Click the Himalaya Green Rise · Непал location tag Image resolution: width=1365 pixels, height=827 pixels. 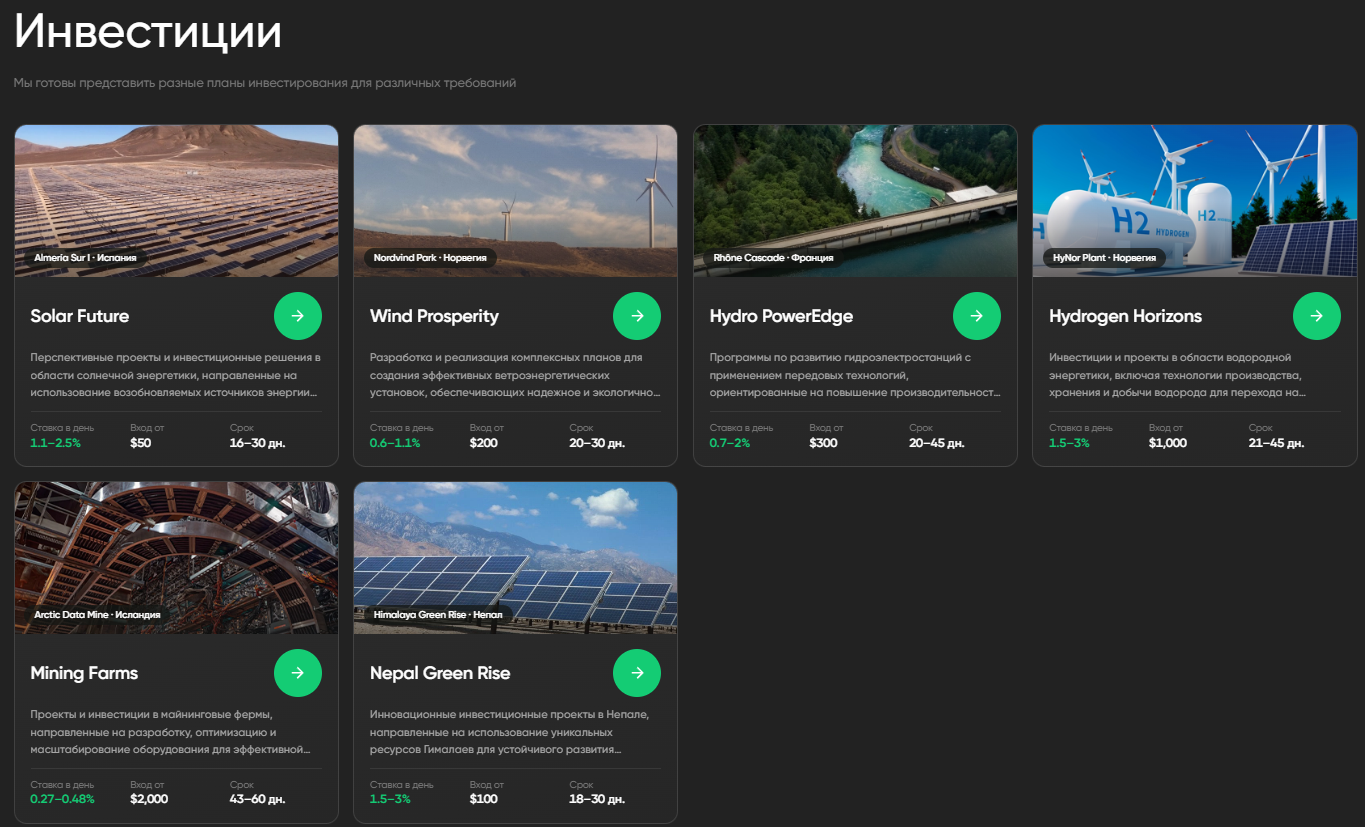[438, 615]
